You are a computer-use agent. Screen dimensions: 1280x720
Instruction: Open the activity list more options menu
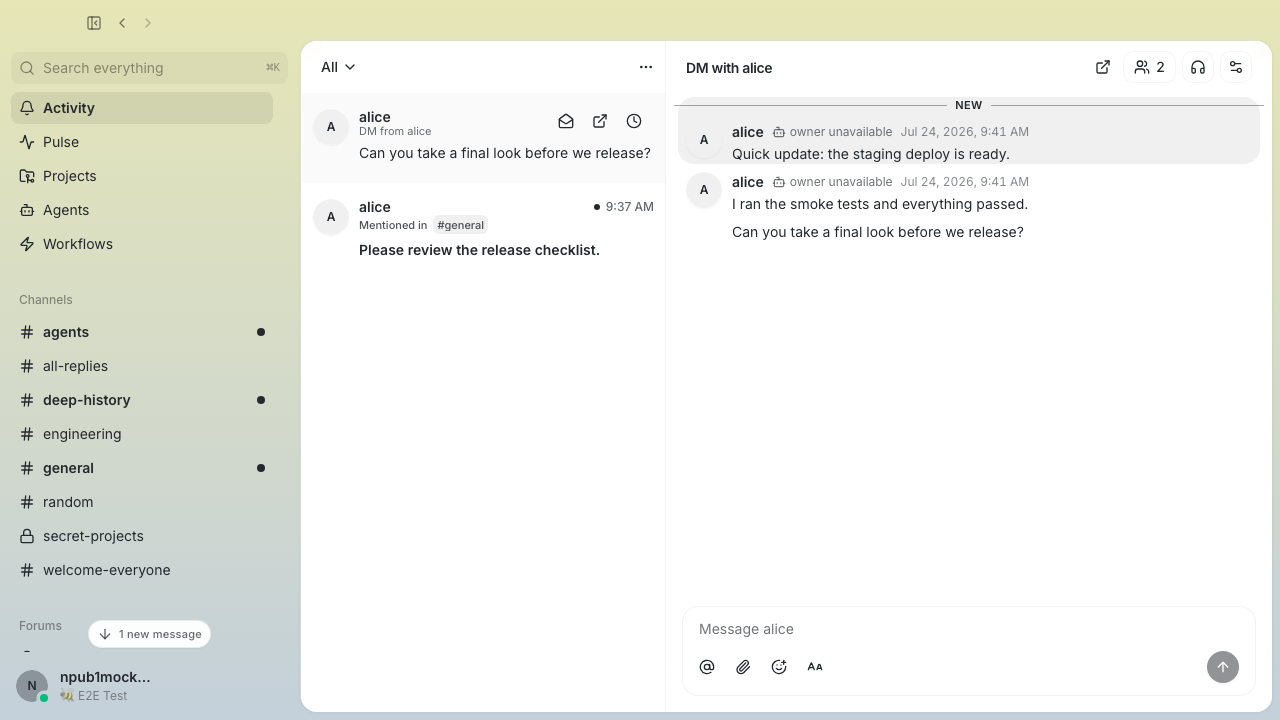(x=646, y=67)
